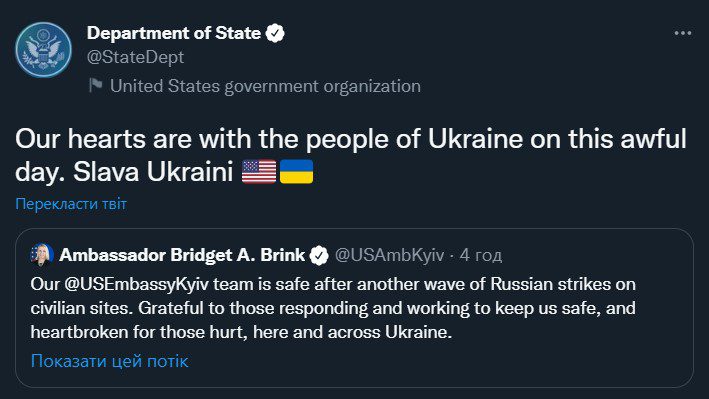Viewport: 709px width, 399px height.
Task: Click the US flag emoji
Action: pyautogui.click(x=259, y=172)
